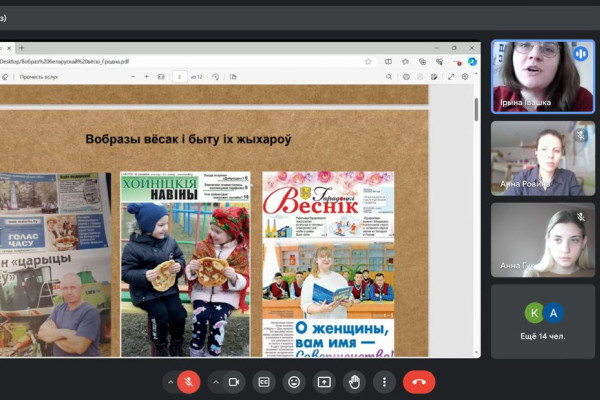
Task: Click the PDF page number field
Action: [x=179, y=76]
